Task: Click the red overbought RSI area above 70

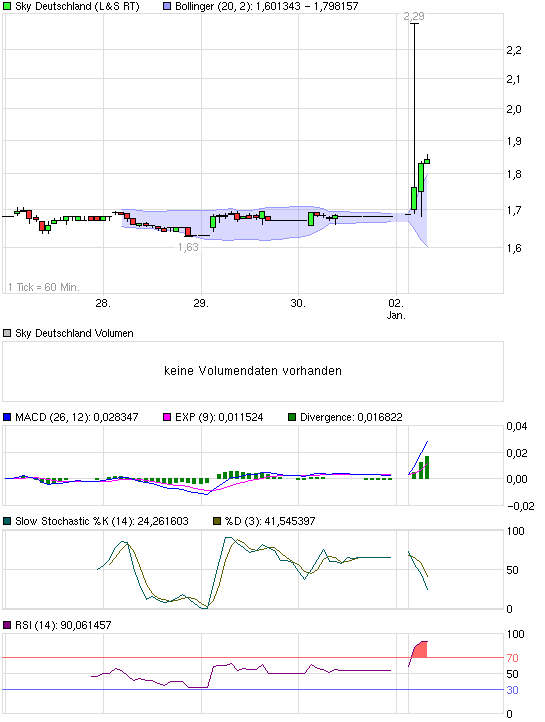Action: point(420,650)
